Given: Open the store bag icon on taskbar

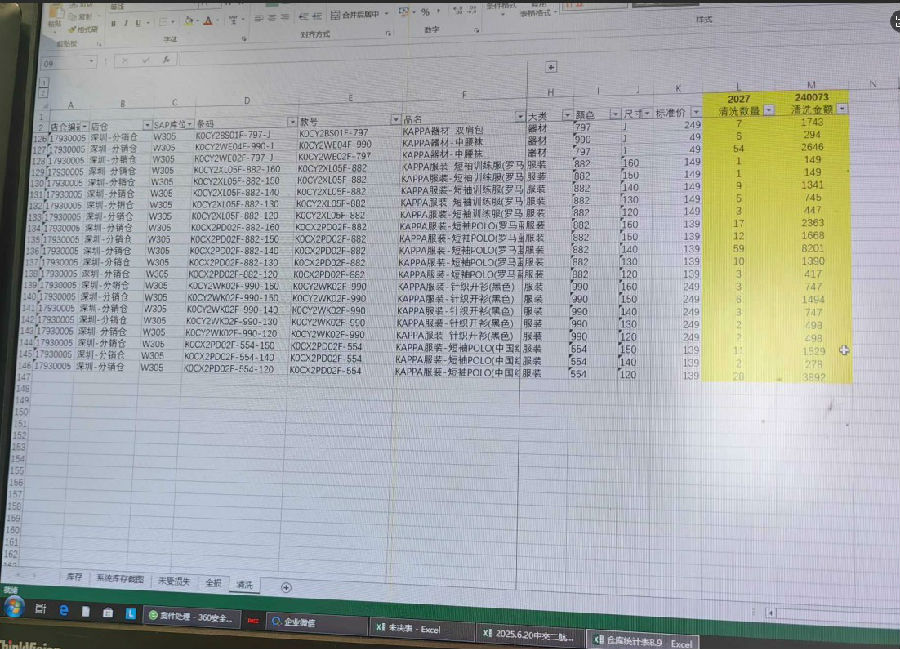Looking at the screenshot, I should click(x=108, y=613).
